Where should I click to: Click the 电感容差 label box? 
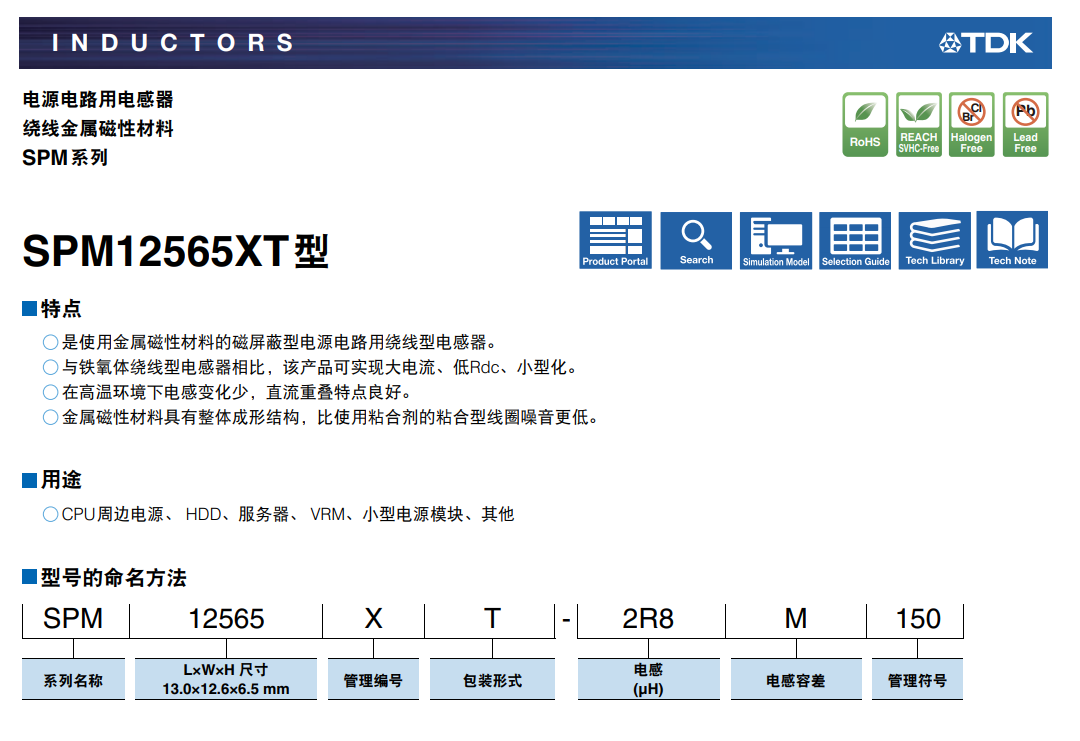[x=796, y=679]
